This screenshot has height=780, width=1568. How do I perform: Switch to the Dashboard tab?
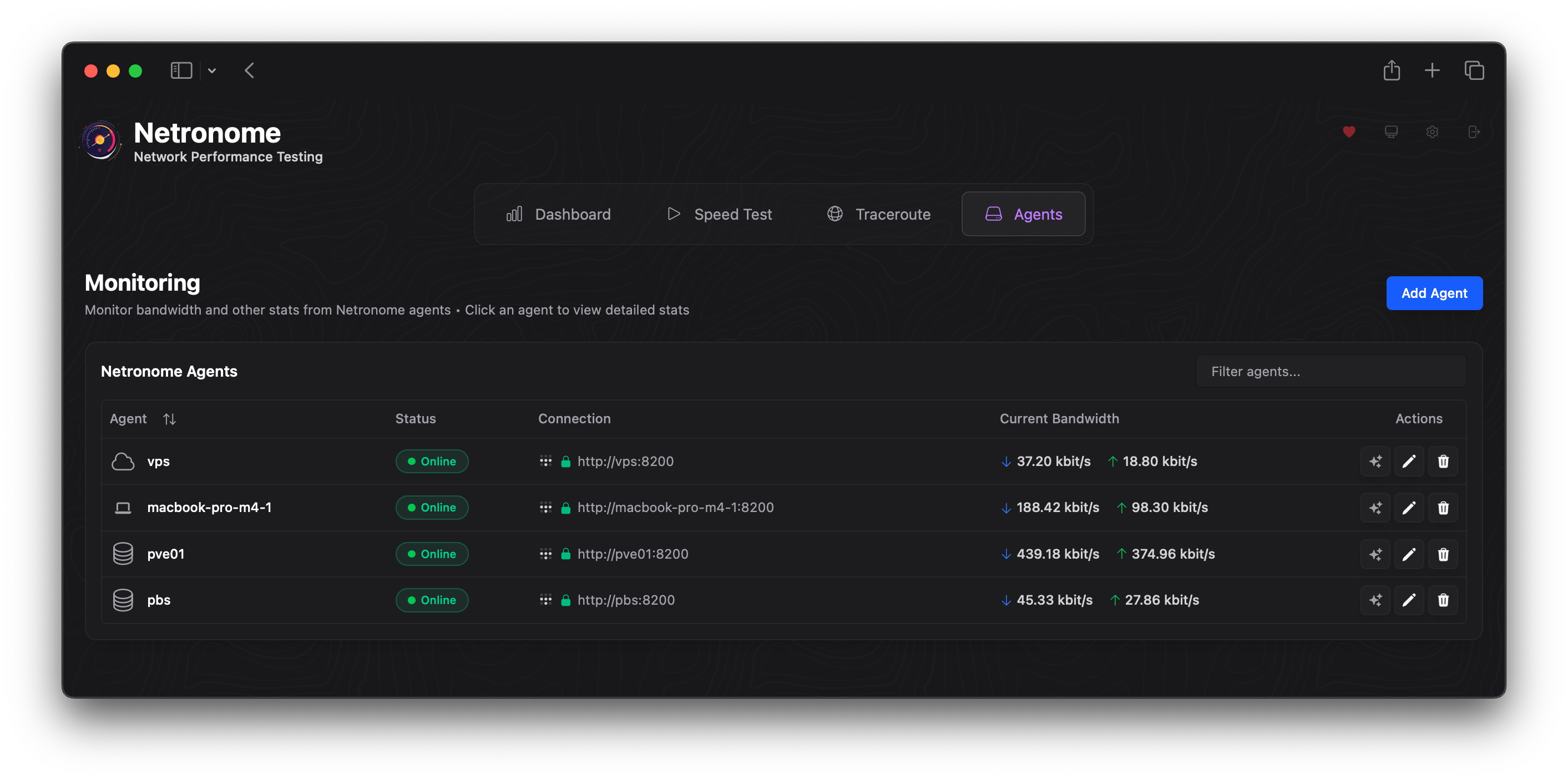(x=558, y=214)
